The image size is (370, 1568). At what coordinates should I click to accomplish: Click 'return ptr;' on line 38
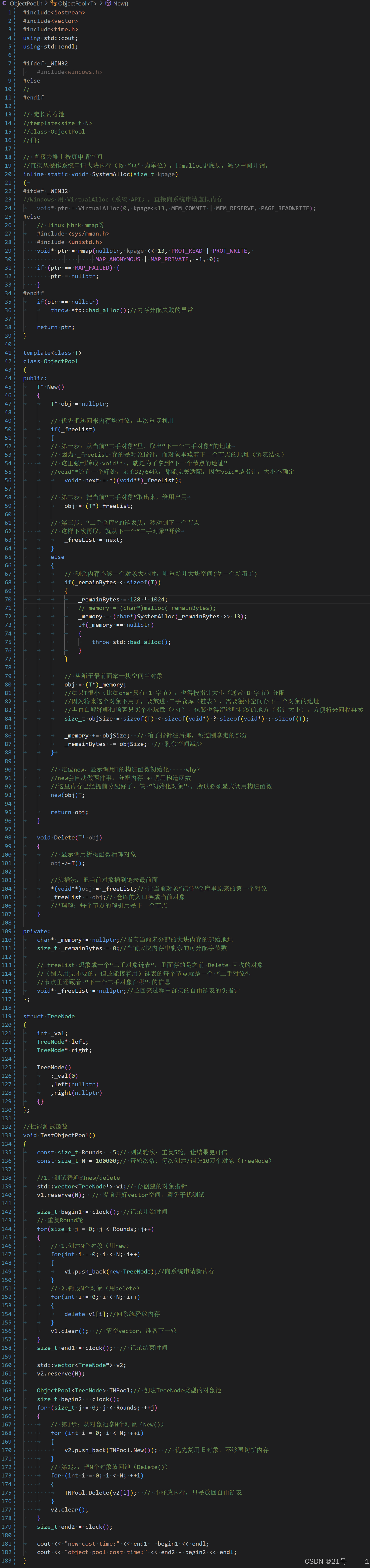click(x=55, y=328)
